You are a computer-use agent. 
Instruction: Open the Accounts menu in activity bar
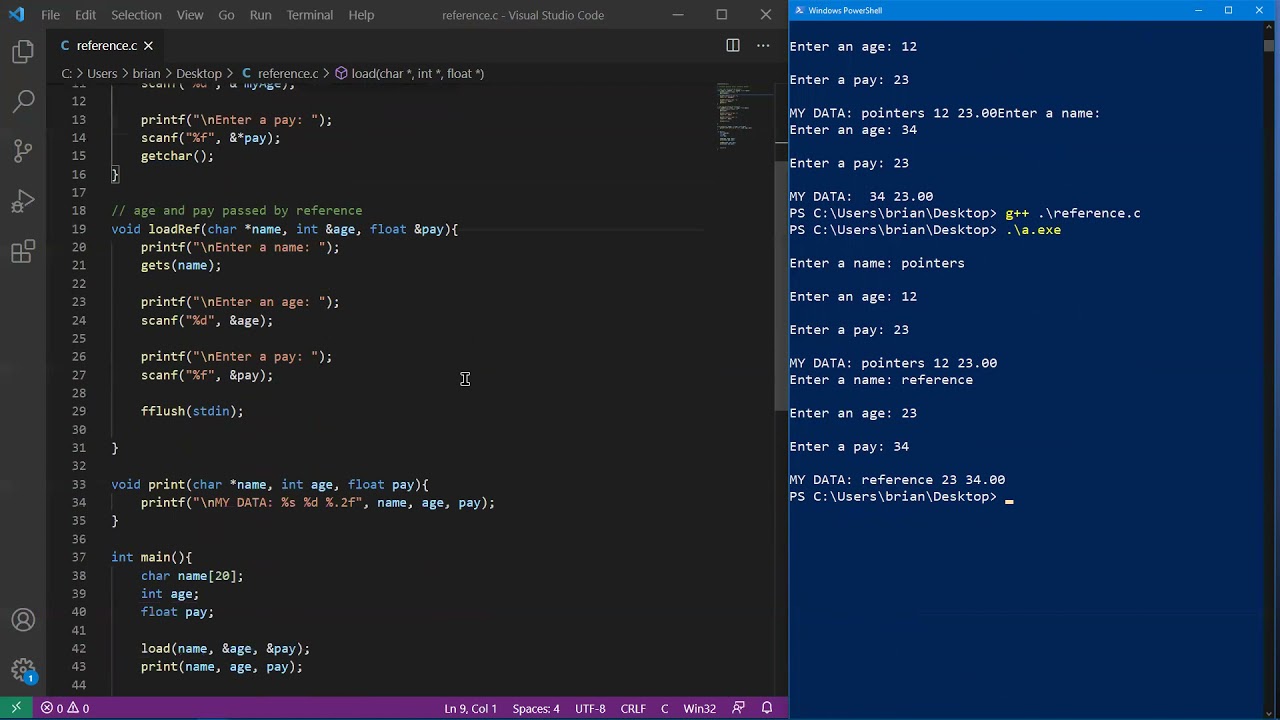pos(23,620)
